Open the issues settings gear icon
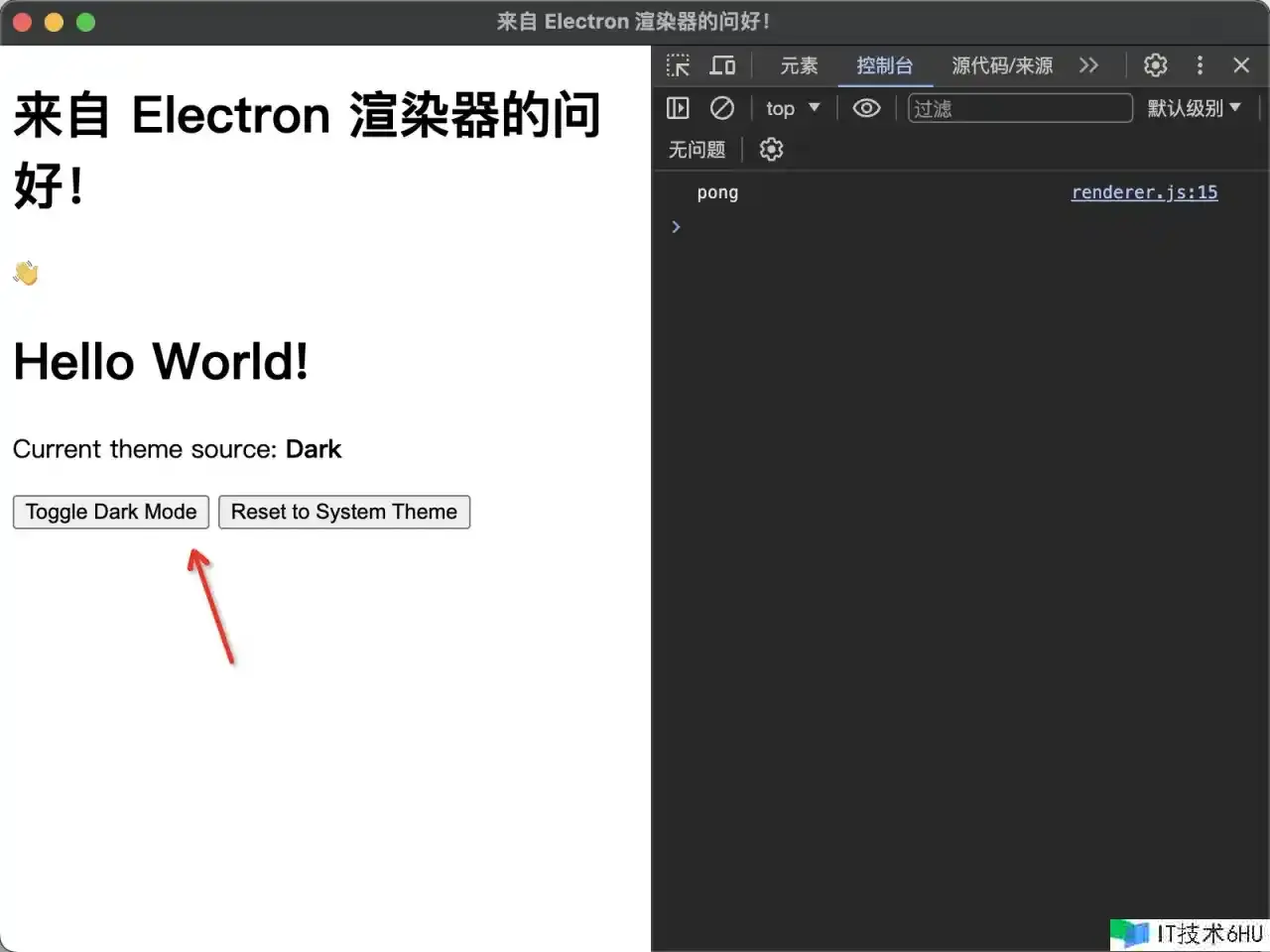 [771, 150]
